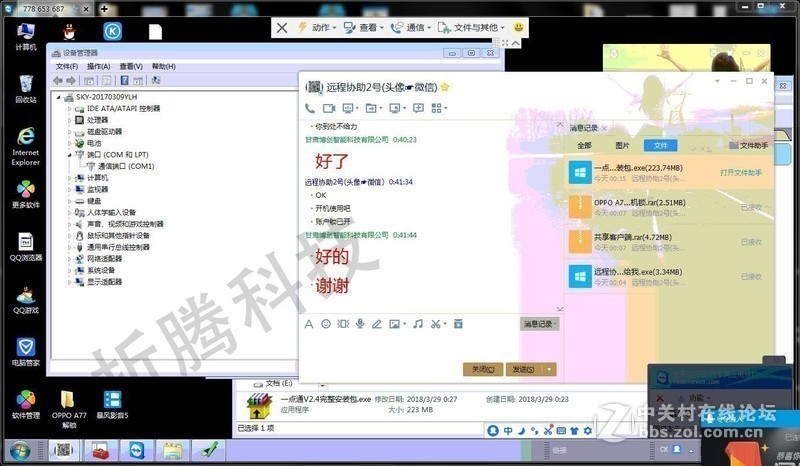
Task: Open the QQ chat apps grid icon
Action: pyautogui.click(x=436, y=108)
